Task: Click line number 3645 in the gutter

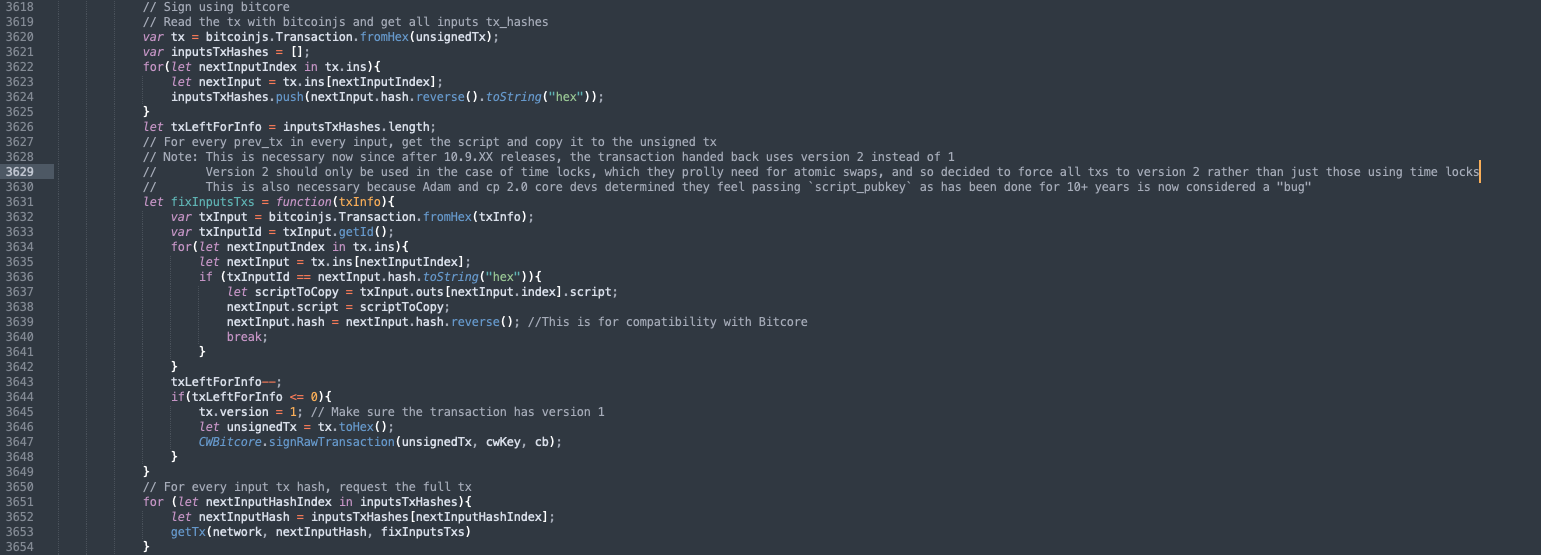Action: click(x=20, y=412)
